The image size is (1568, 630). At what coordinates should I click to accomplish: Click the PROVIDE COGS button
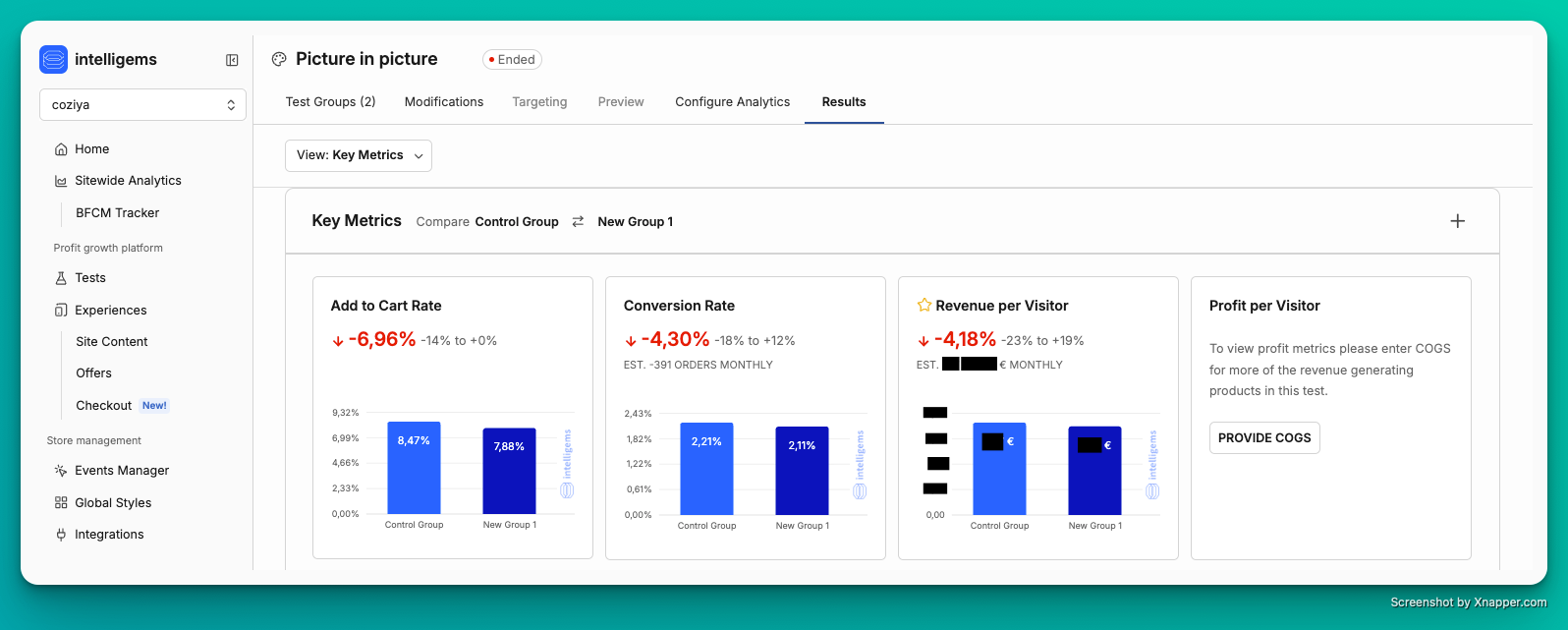1263,438
